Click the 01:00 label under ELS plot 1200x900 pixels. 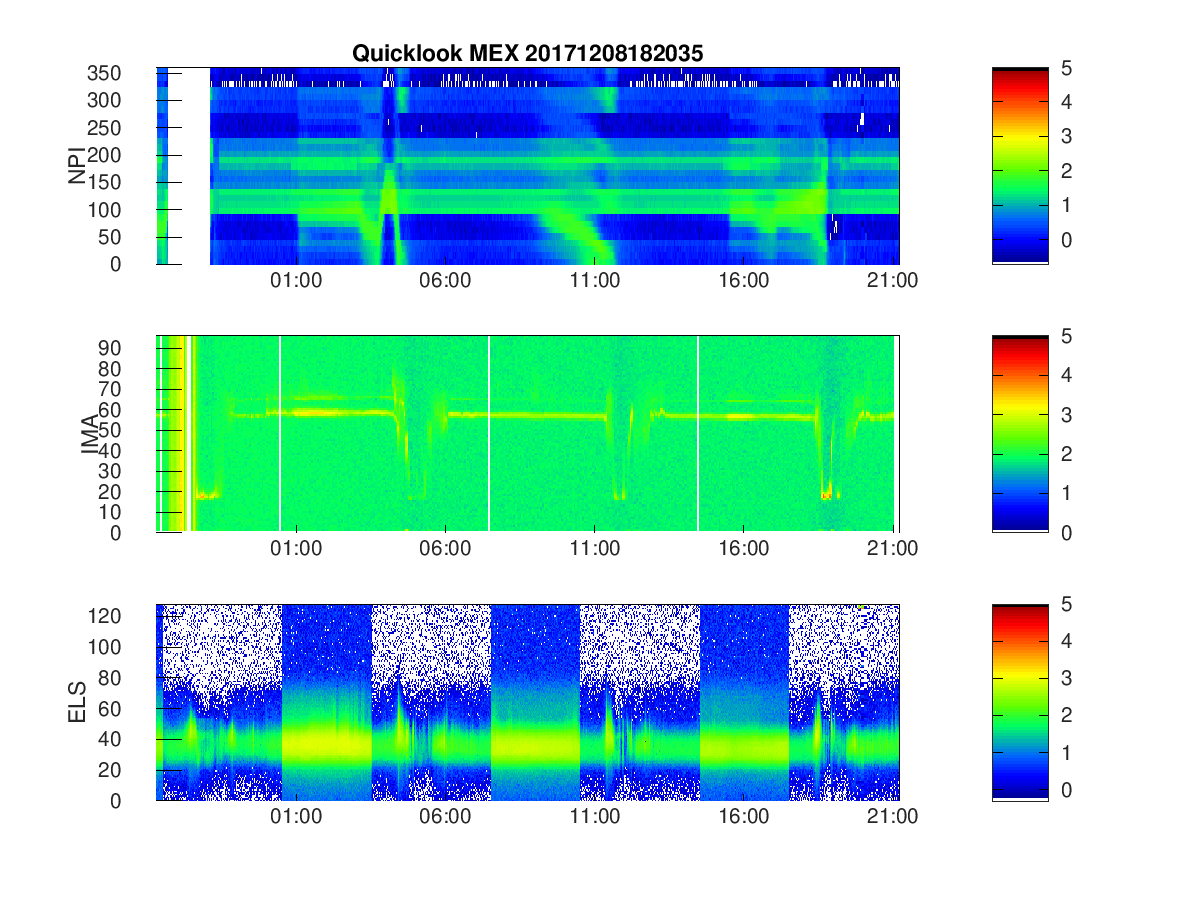tap(297, 817)
